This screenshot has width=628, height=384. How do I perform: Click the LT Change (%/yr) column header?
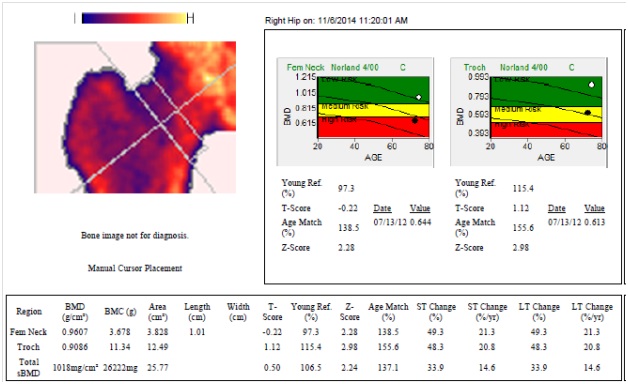592,312
